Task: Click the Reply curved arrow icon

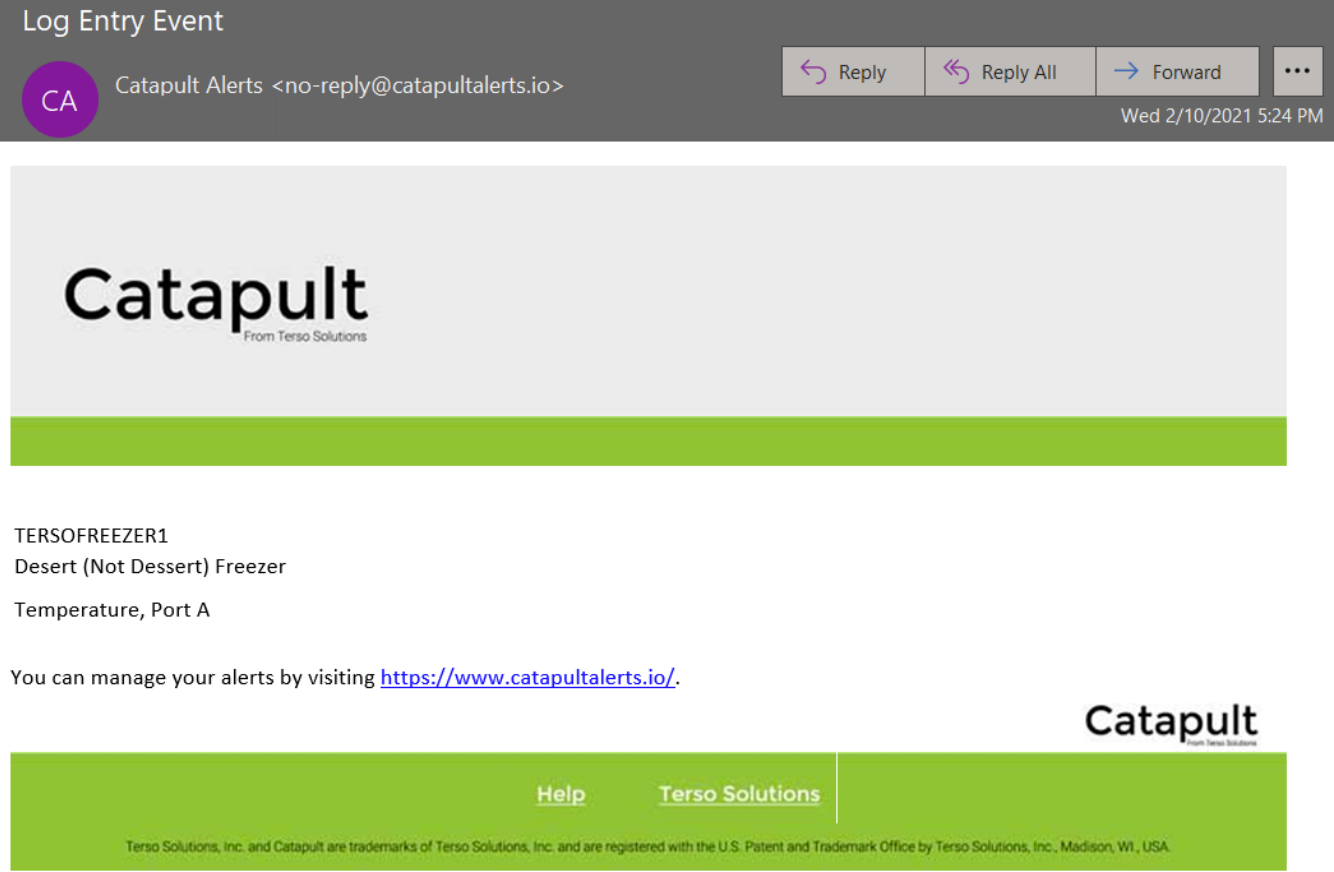Action: coord(811,70)
